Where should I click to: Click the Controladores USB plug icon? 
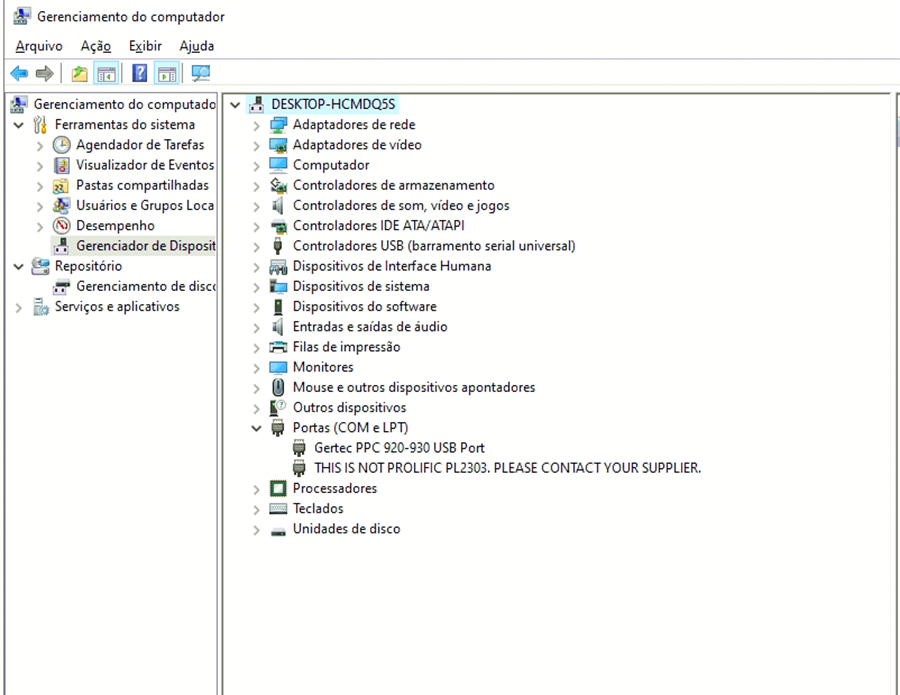point(278,246)
